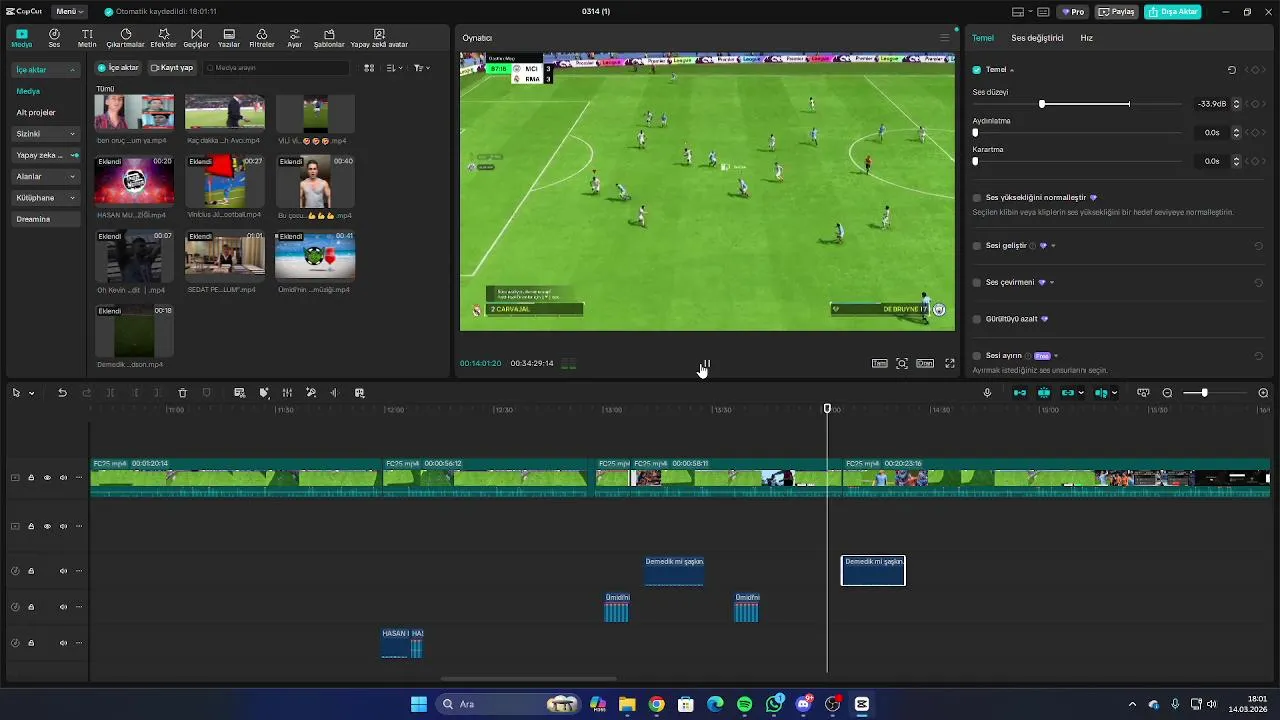Open the Ses (audio) library tab

(54, 38)
